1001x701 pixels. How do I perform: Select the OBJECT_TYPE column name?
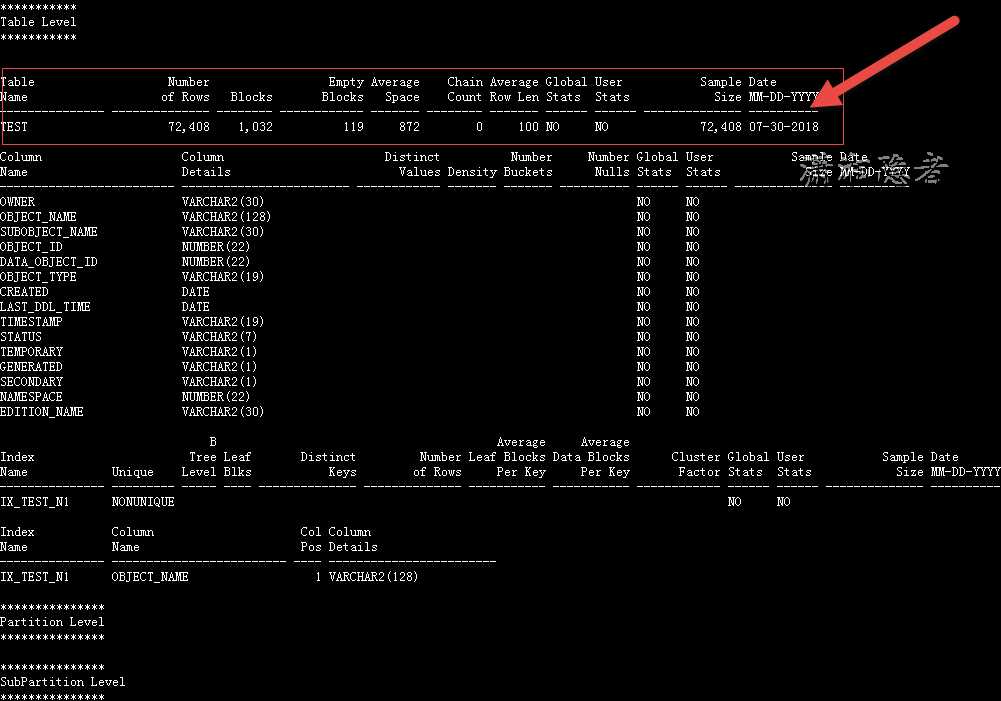click(x=38, y=277)
